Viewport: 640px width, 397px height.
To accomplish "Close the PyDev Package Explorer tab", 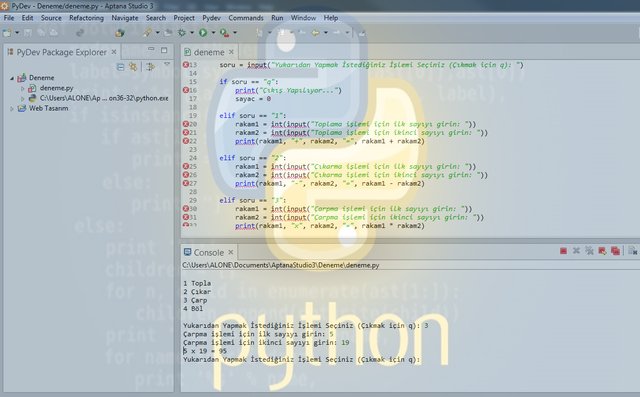I will [114, 52].
